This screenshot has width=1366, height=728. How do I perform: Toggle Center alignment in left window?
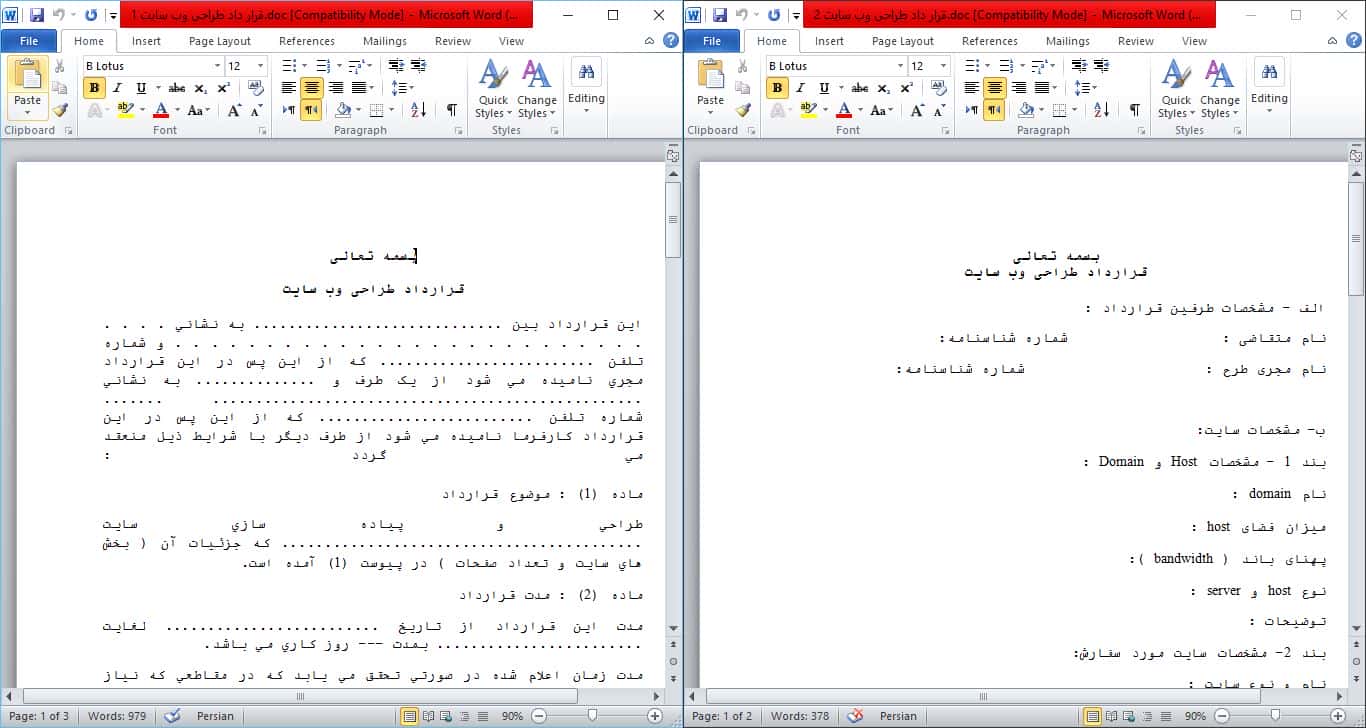tap(312, 88)
